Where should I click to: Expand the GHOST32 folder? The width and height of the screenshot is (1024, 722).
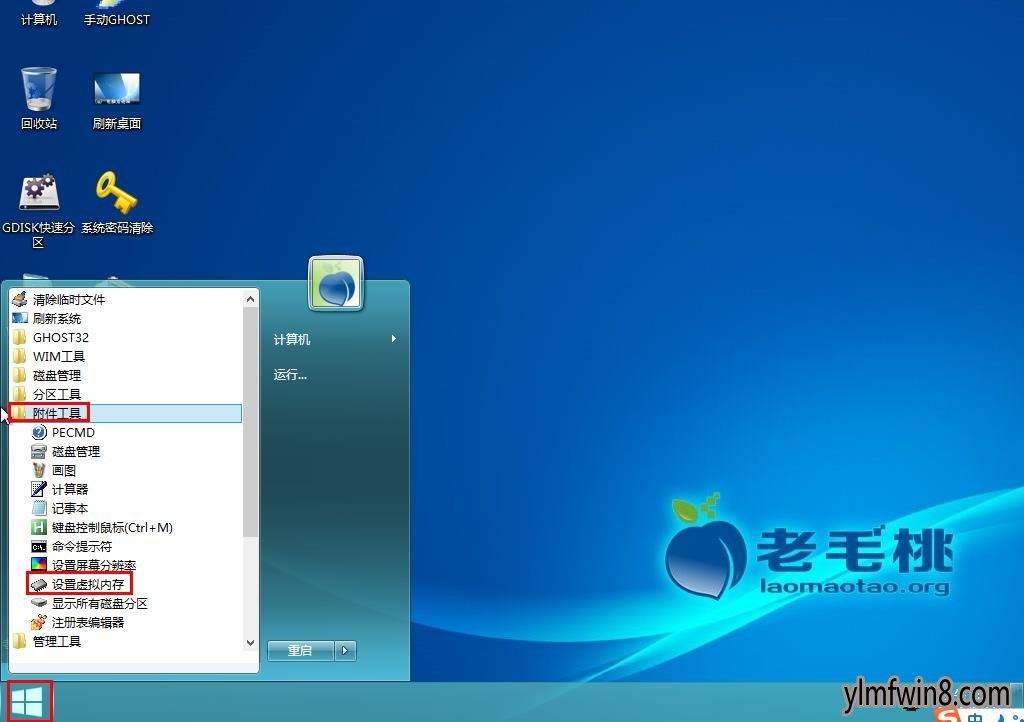point(60,338)
